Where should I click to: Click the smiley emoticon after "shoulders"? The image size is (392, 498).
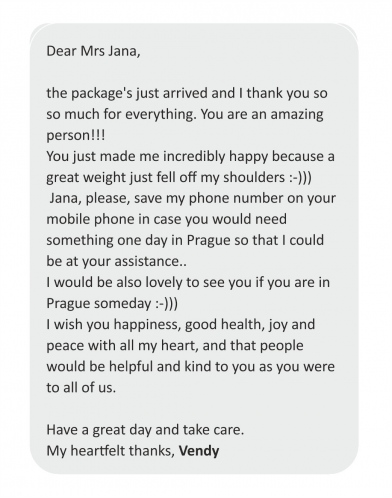coord(300,177)
